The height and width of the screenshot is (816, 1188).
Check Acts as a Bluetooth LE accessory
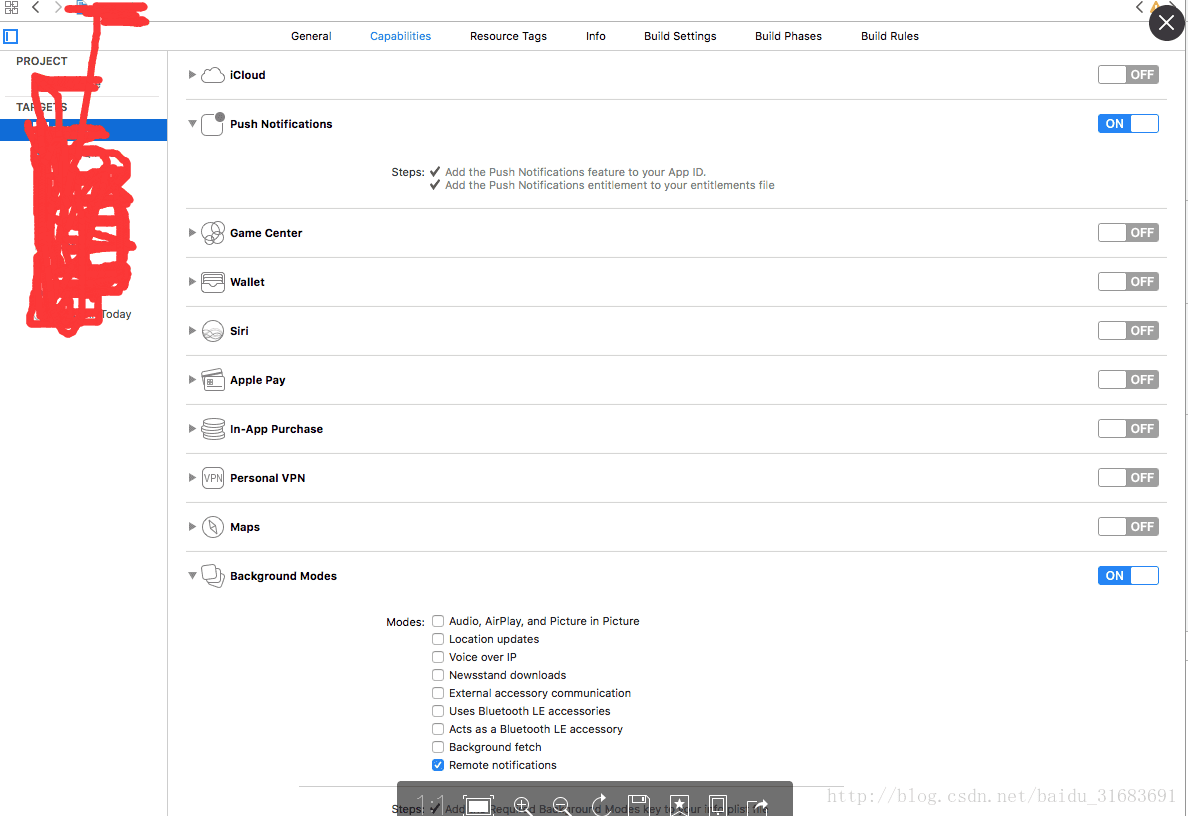(x=438, y=729)
